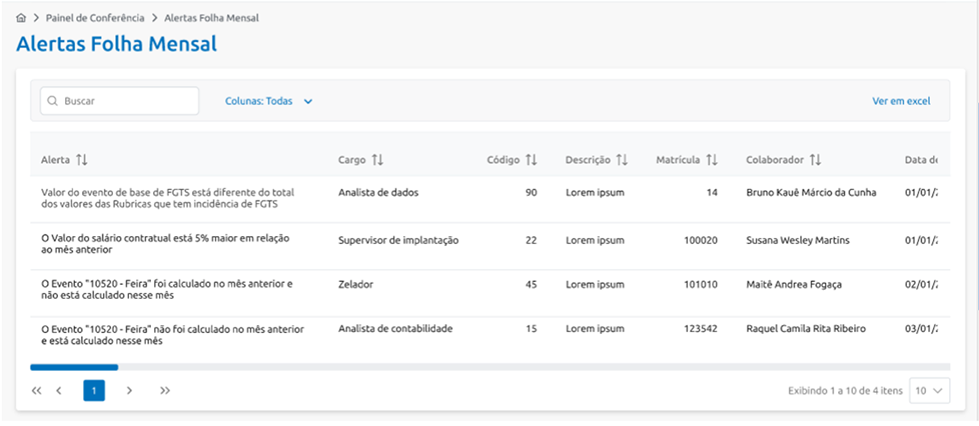Go to the next page

coord(129,391)
